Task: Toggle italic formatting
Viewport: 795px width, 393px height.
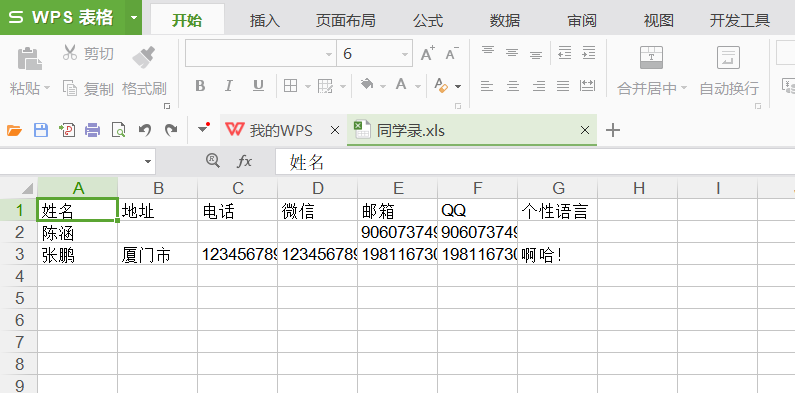Action: pos(229,86)
